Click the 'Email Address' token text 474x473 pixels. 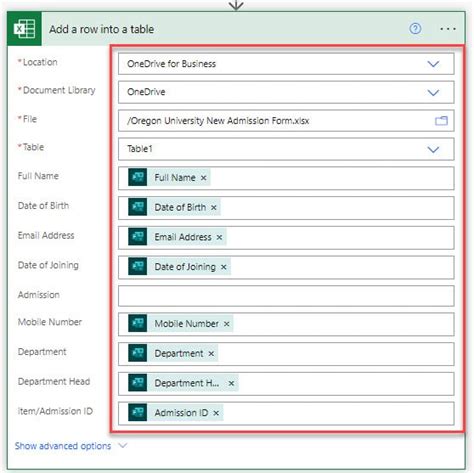tap(183, 237)
